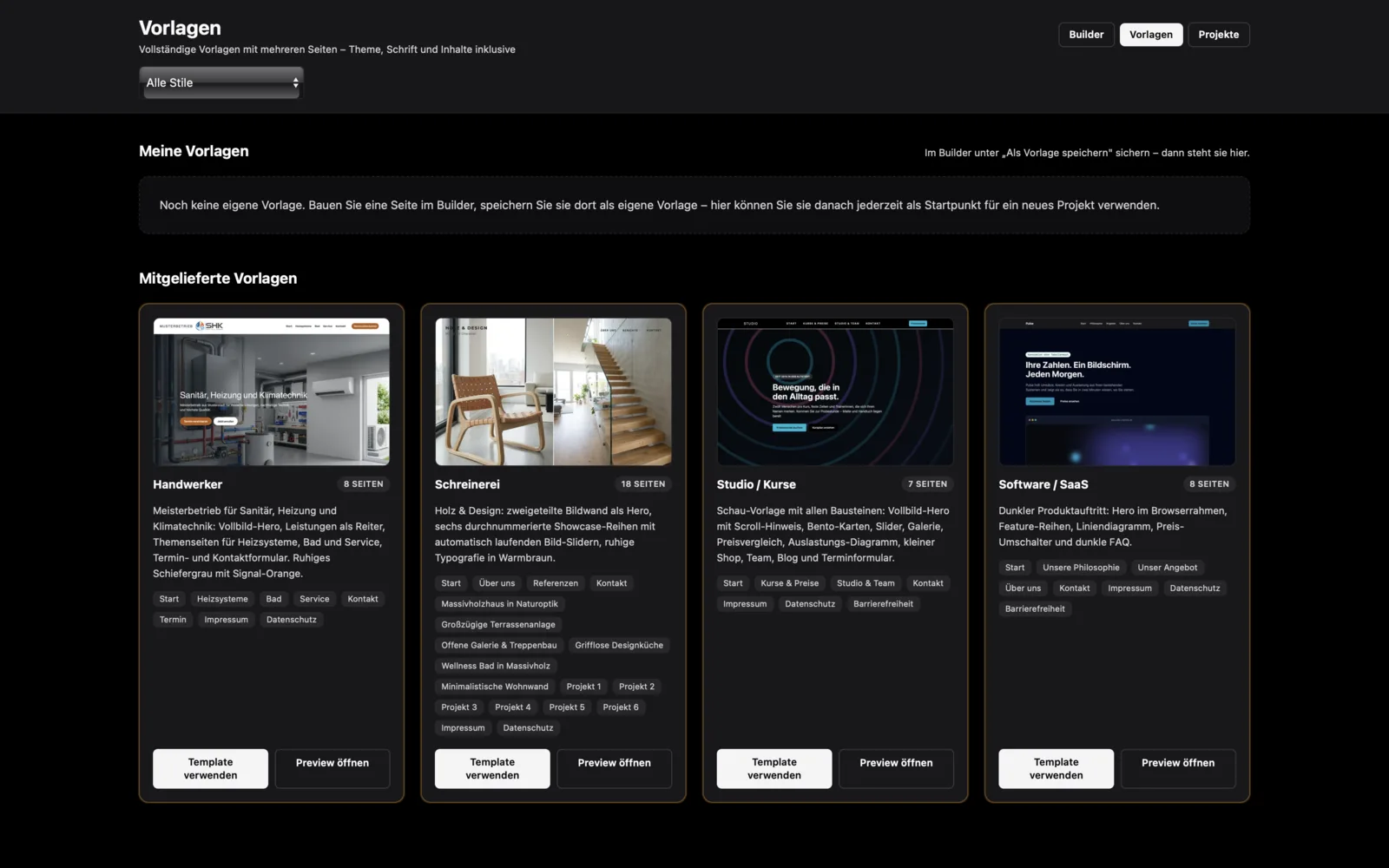The image size is (1389, 868).
Task: Open the Projekte tab
Action: tap(1219, 35)
